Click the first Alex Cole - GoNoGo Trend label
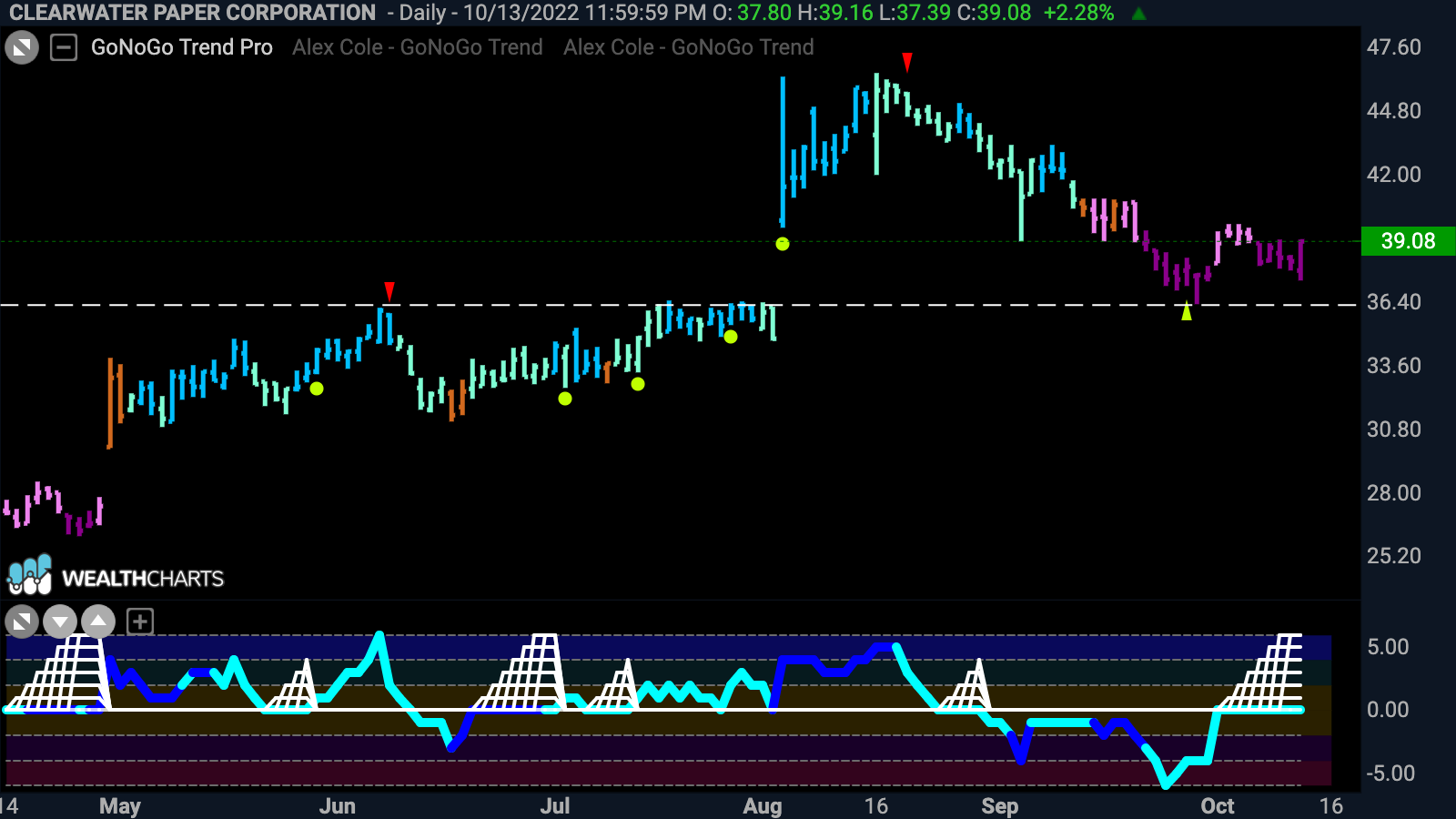This screenshot has height=819, width=1456. pyautogui.click(x=418, y=47)
